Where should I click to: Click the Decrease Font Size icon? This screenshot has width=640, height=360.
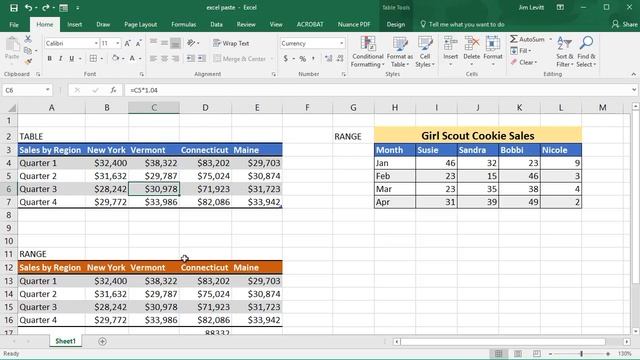pos(138,43)
